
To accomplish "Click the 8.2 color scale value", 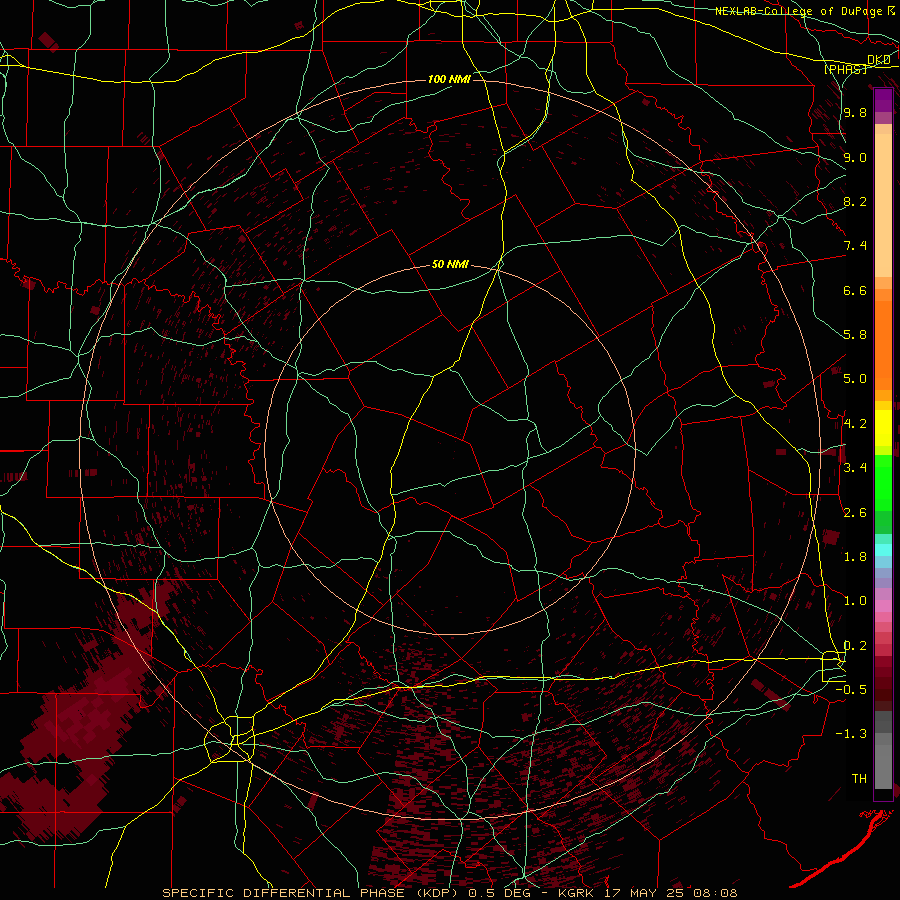I will click(855, 201).
